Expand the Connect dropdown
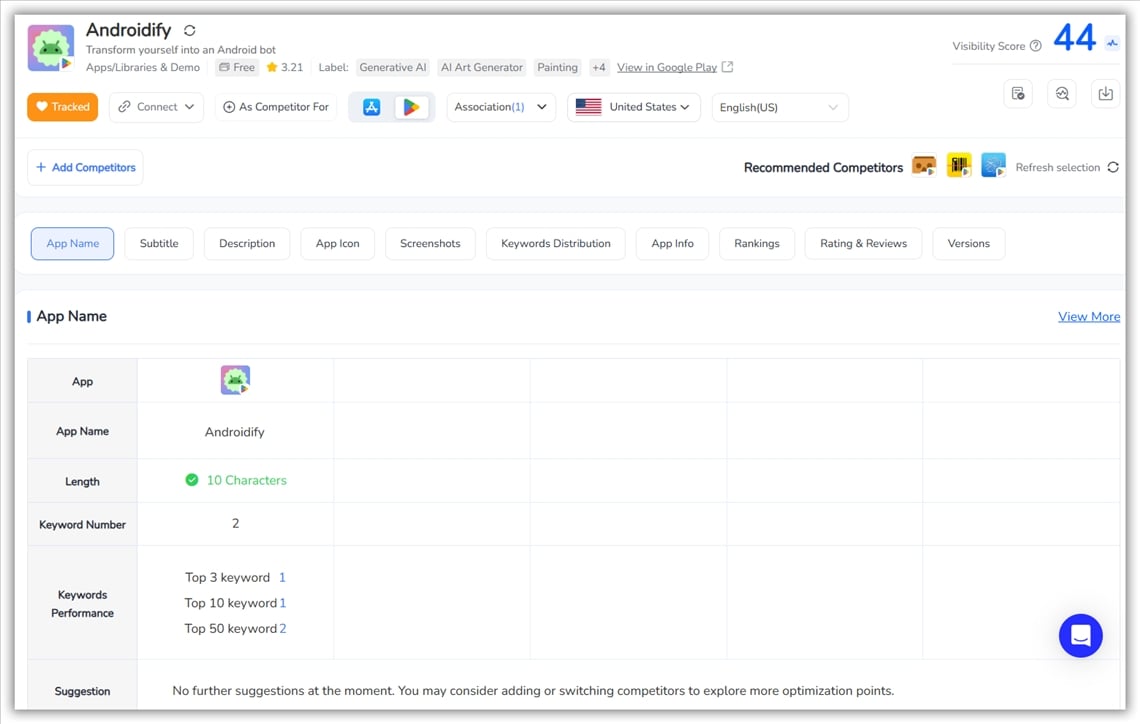This screenshot has height=724, width=1140. click(x=156, y=107)
